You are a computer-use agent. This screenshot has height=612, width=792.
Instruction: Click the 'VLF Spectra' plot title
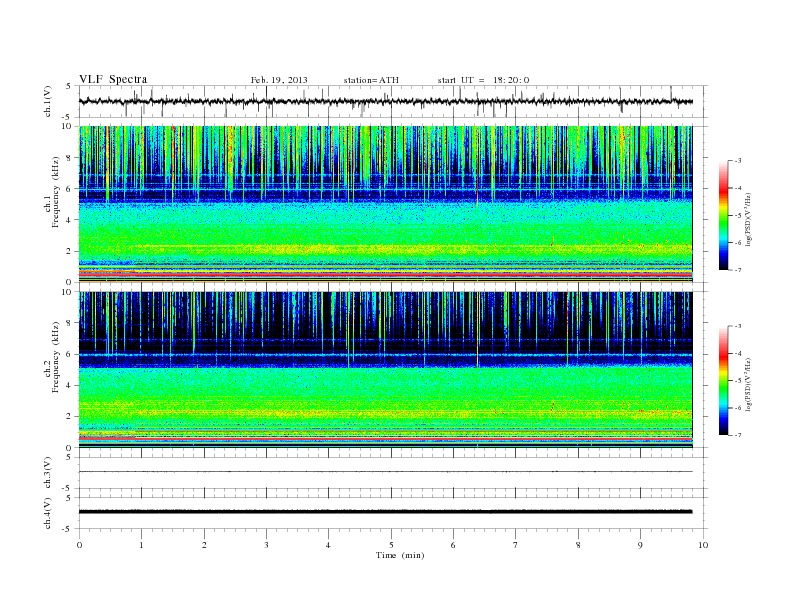tap(113, 79)
